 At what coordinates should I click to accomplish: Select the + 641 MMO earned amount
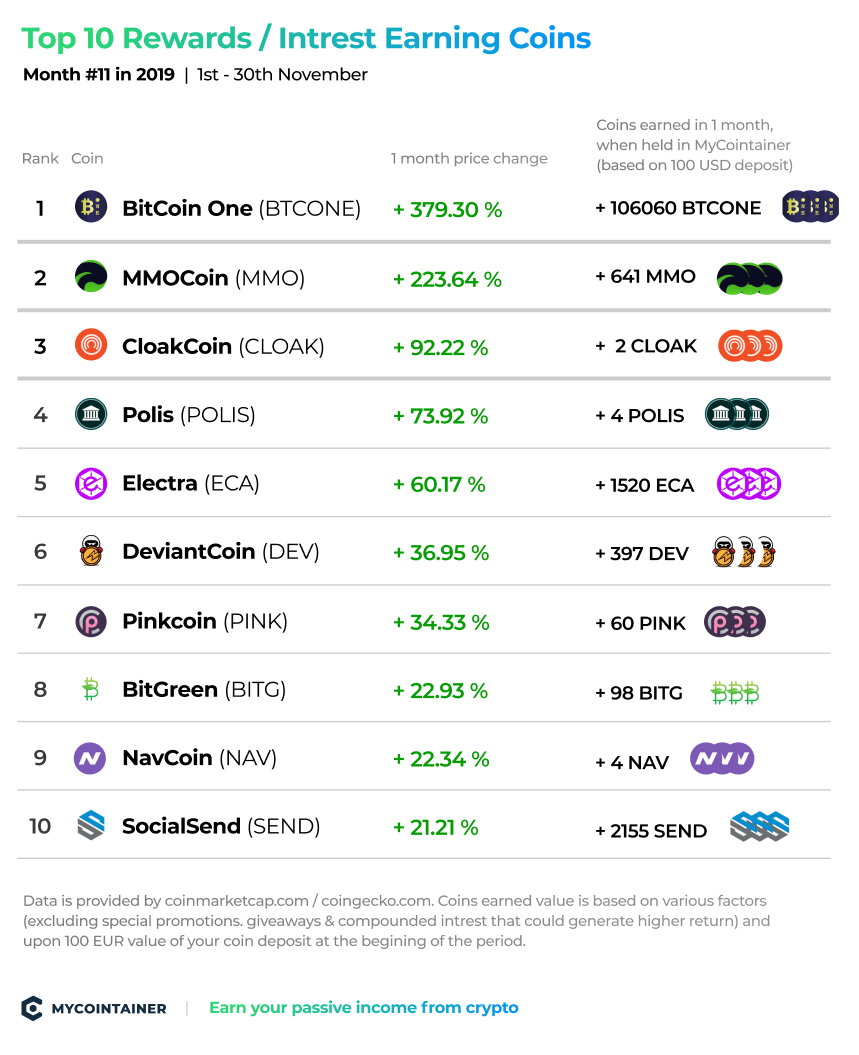(645, 277)
